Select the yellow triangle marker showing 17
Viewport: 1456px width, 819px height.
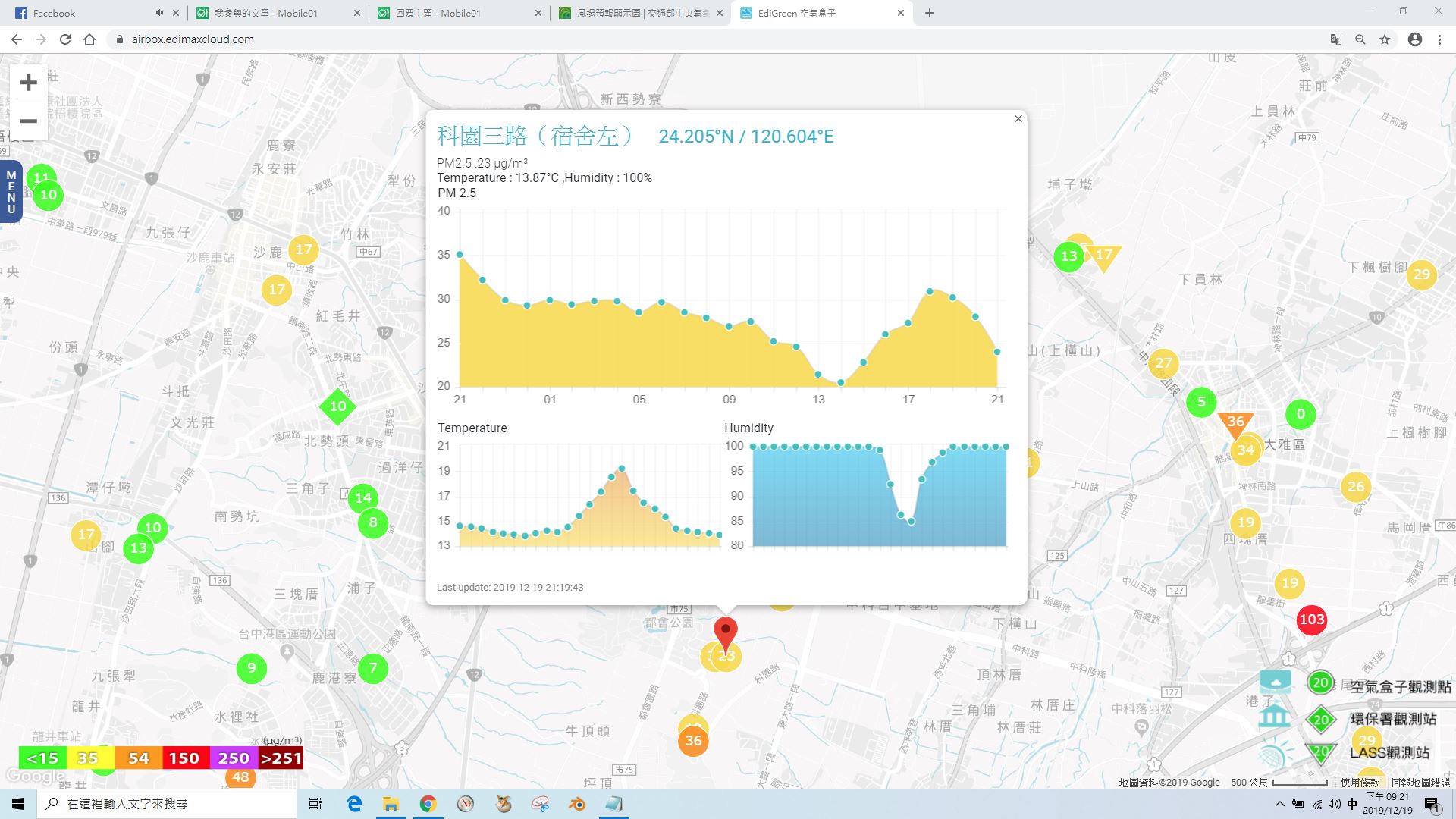(x=1104, y=257)
